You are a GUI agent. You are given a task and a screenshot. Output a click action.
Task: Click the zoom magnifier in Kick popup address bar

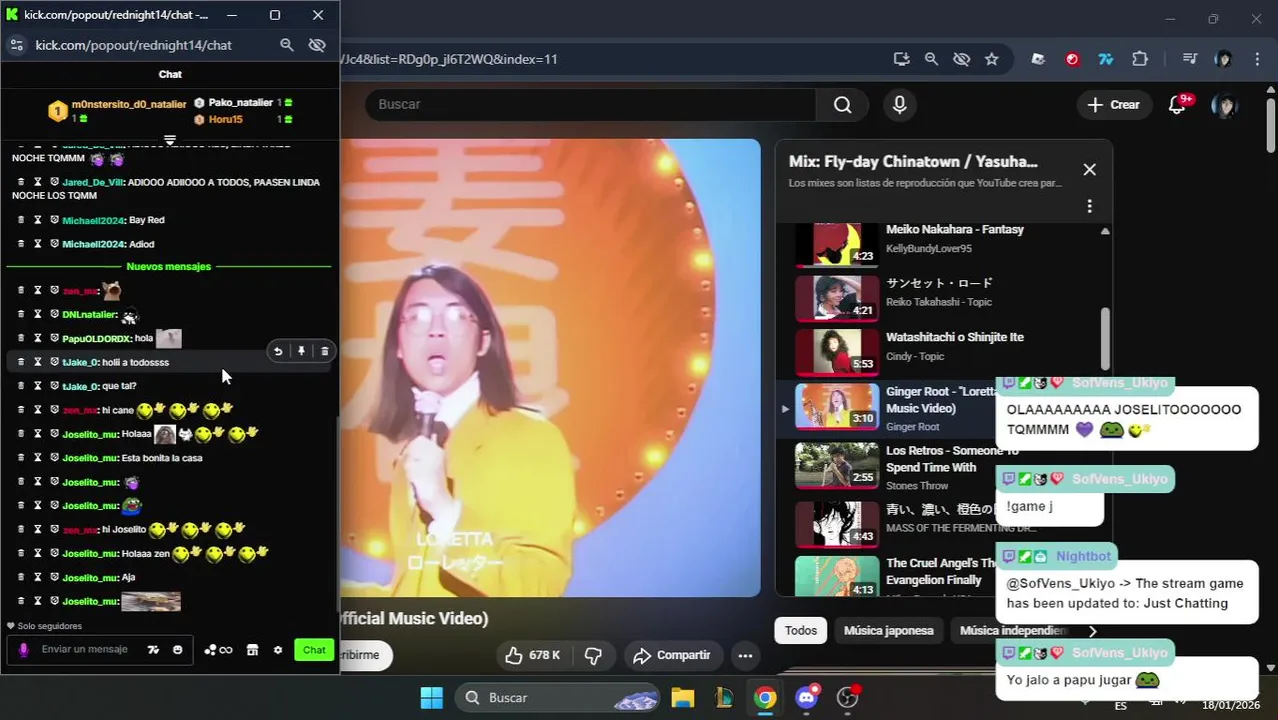287,45
